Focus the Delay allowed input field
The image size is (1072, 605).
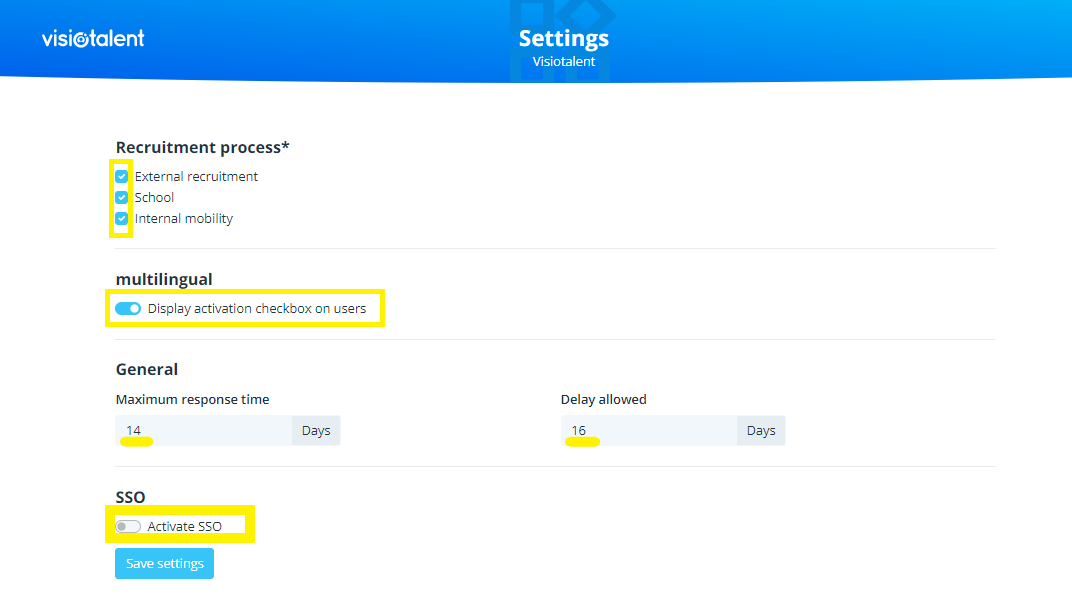(x=649, y=431)
